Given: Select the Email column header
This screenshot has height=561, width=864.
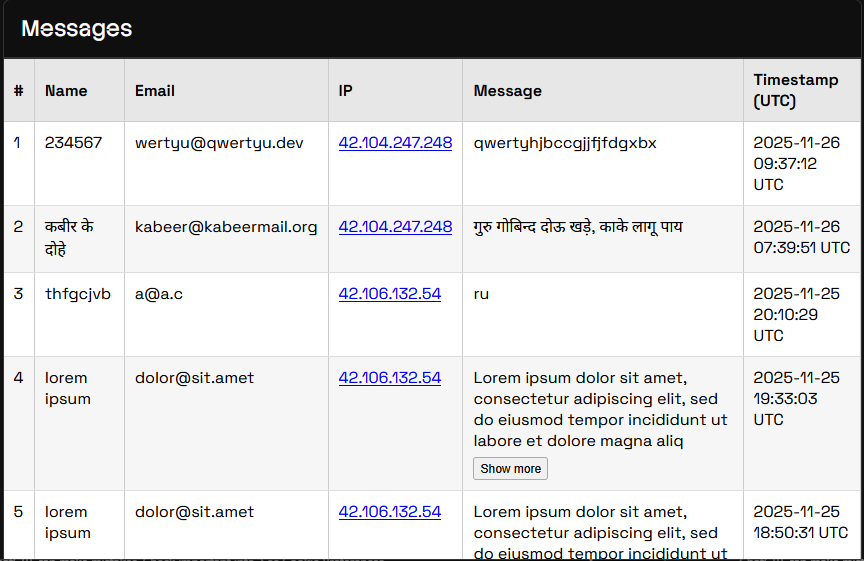Looking at the screenshot, I should 155,91.
